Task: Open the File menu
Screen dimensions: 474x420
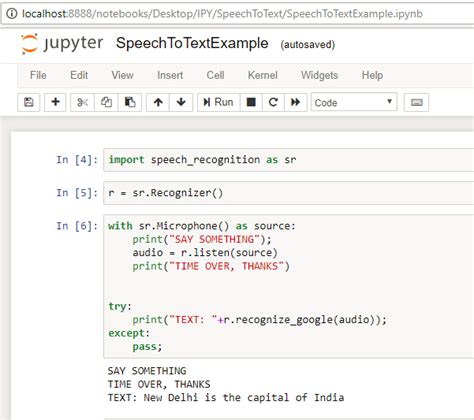Action: (x=38, y=75)
